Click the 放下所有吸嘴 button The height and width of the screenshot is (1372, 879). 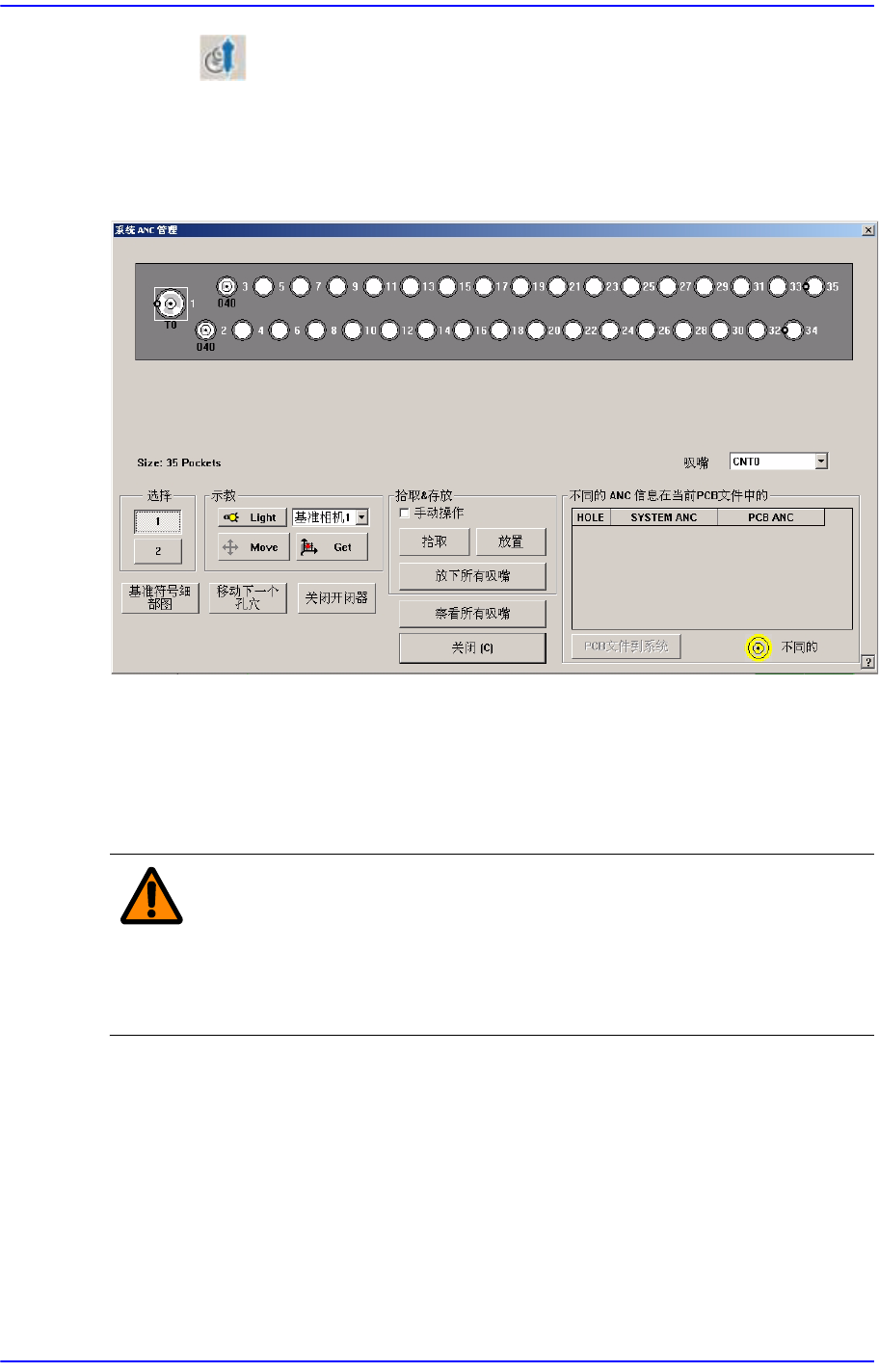click(x=472, y=576)
